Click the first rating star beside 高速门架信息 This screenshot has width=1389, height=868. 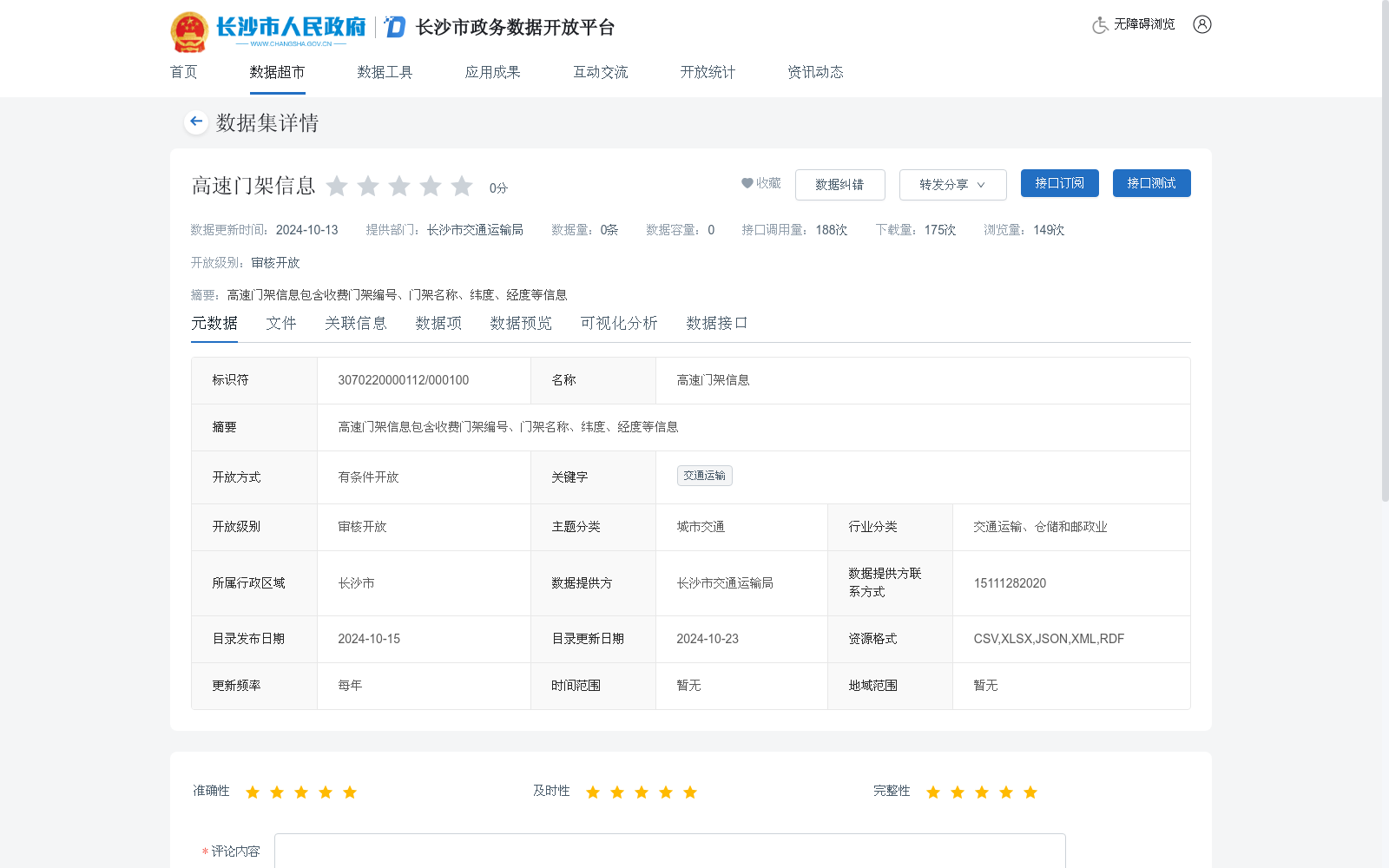click(x=338, y=186)
